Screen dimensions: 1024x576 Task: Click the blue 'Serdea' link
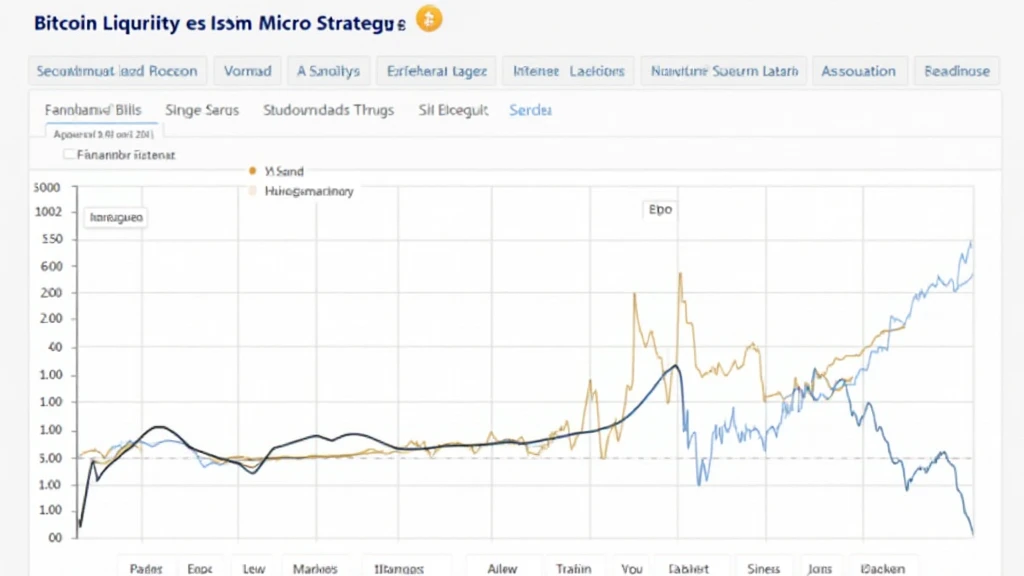click(530, 110)
